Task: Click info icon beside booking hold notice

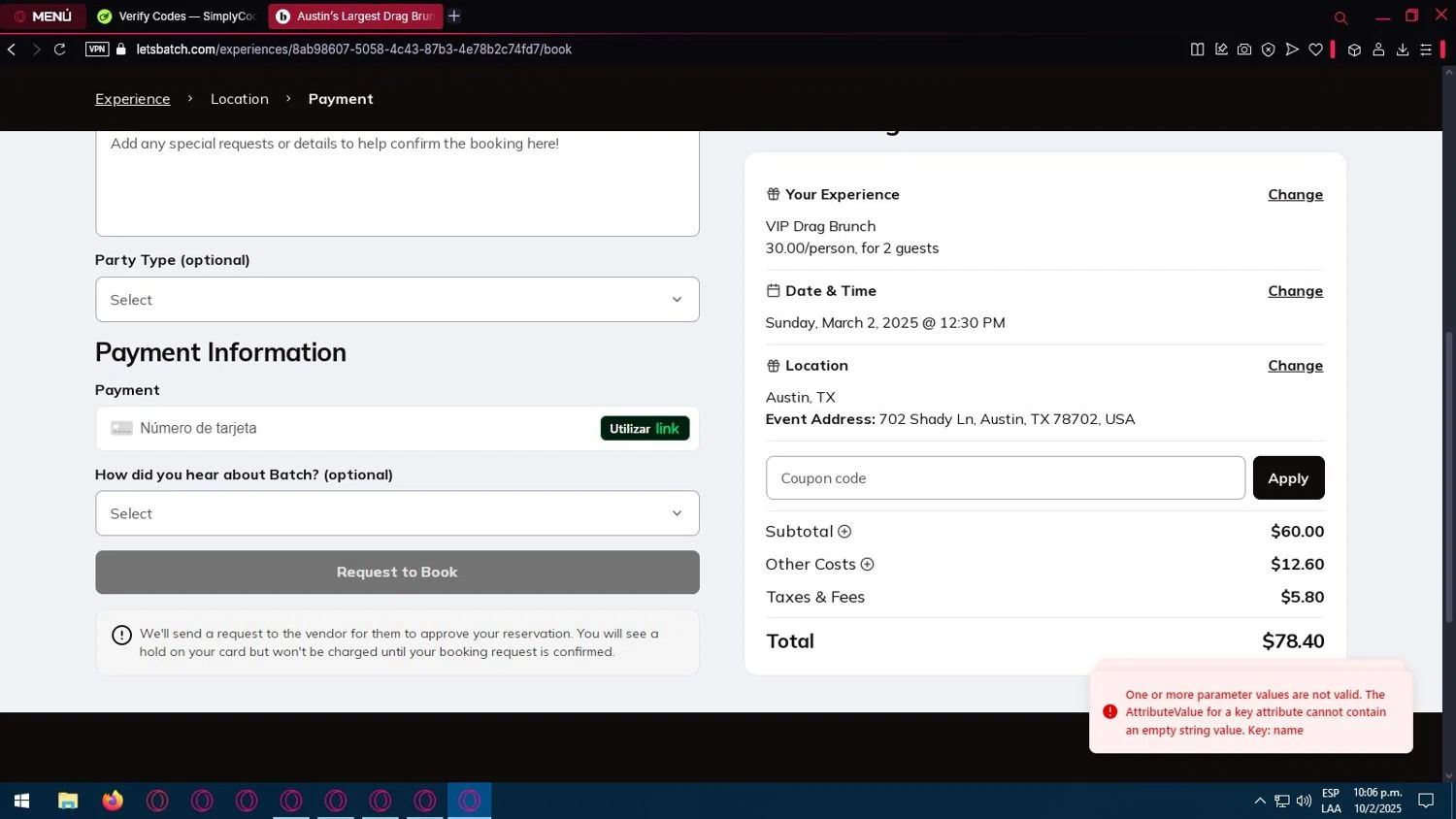Action: pyautogui.click(x=121, y=636)
